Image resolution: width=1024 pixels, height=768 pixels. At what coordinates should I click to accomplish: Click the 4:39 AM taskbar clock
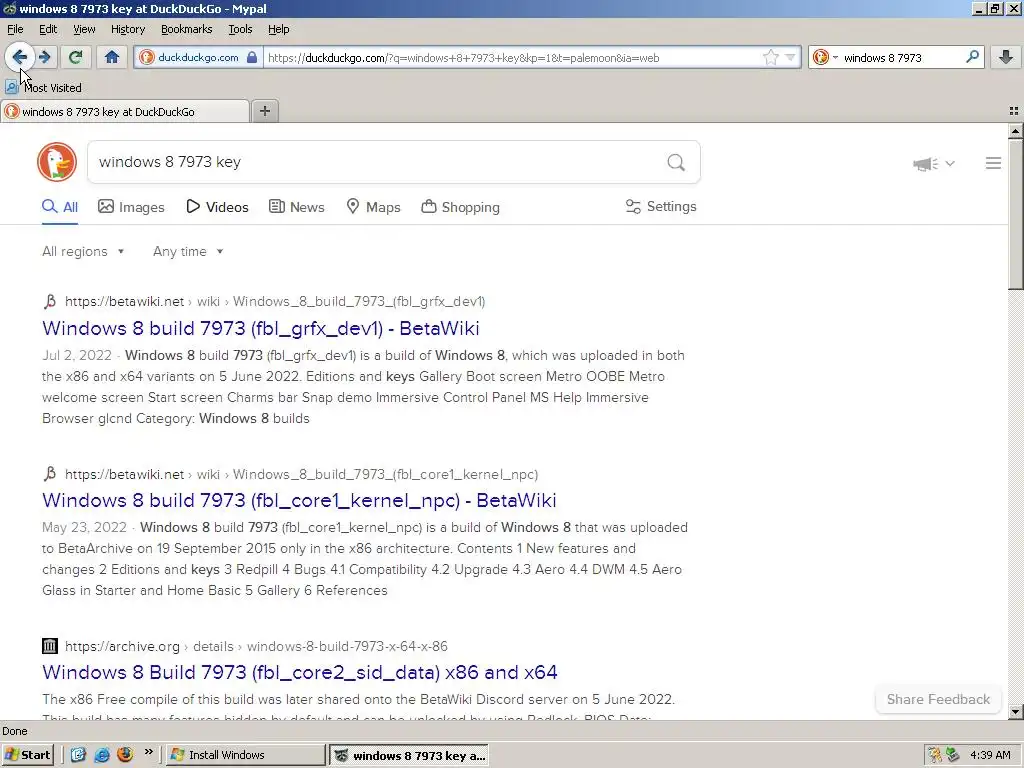pos(990,755)
